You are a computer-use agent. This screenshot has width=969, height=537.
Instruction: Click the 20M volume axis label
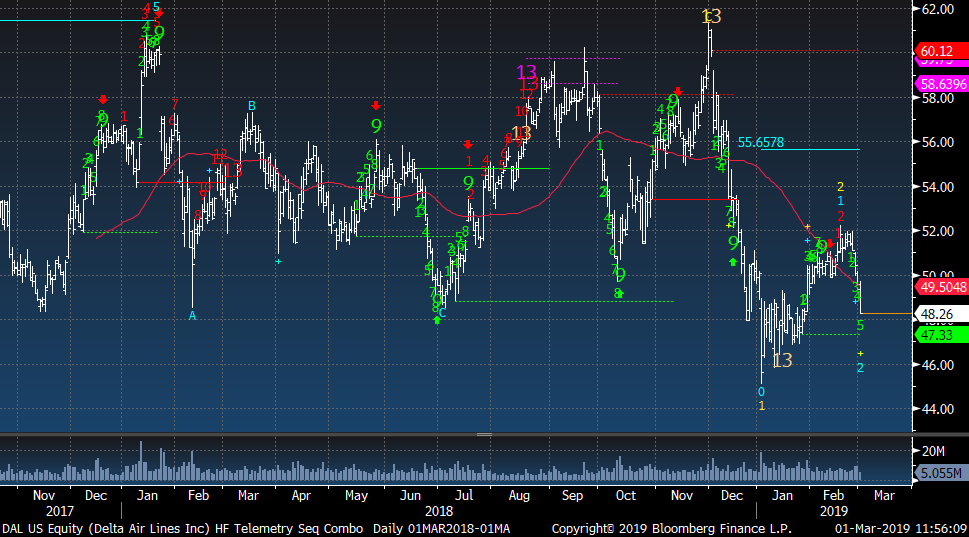click(x=933, y=451)
